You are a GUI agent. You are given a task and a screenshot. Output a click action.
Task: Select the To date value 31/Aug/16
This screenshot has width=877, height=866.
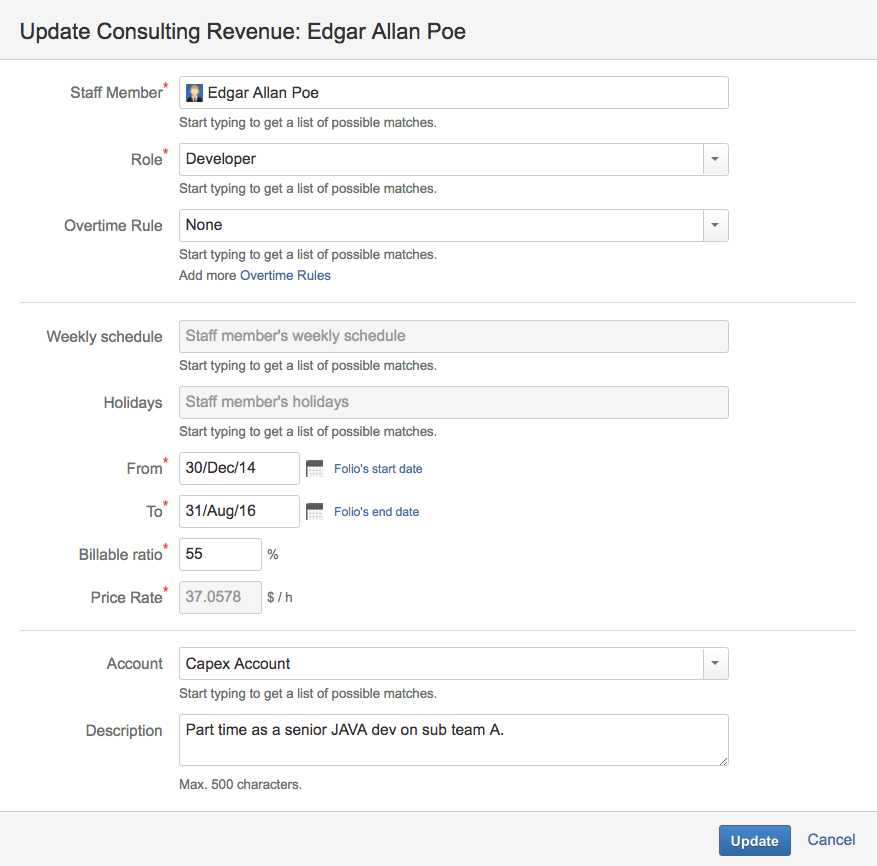238,511
